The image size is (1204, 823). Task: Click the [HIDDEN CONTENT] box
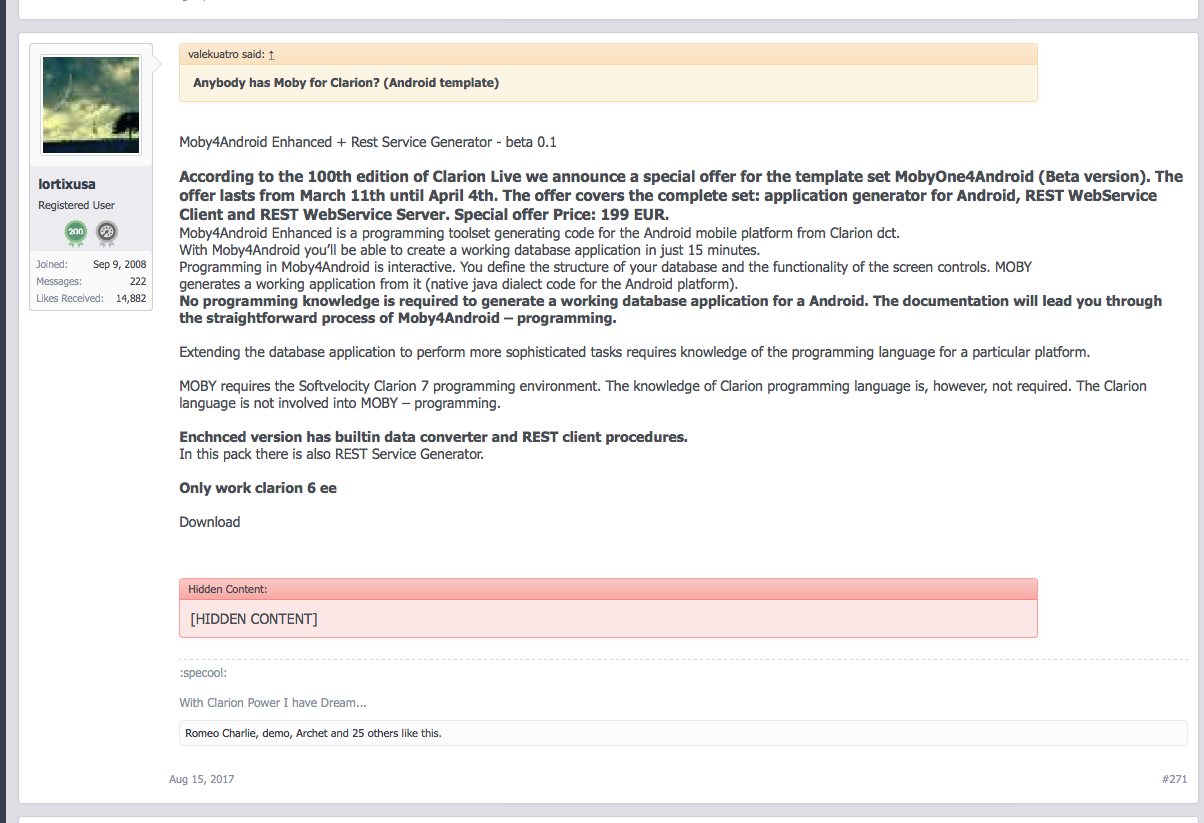254,619
